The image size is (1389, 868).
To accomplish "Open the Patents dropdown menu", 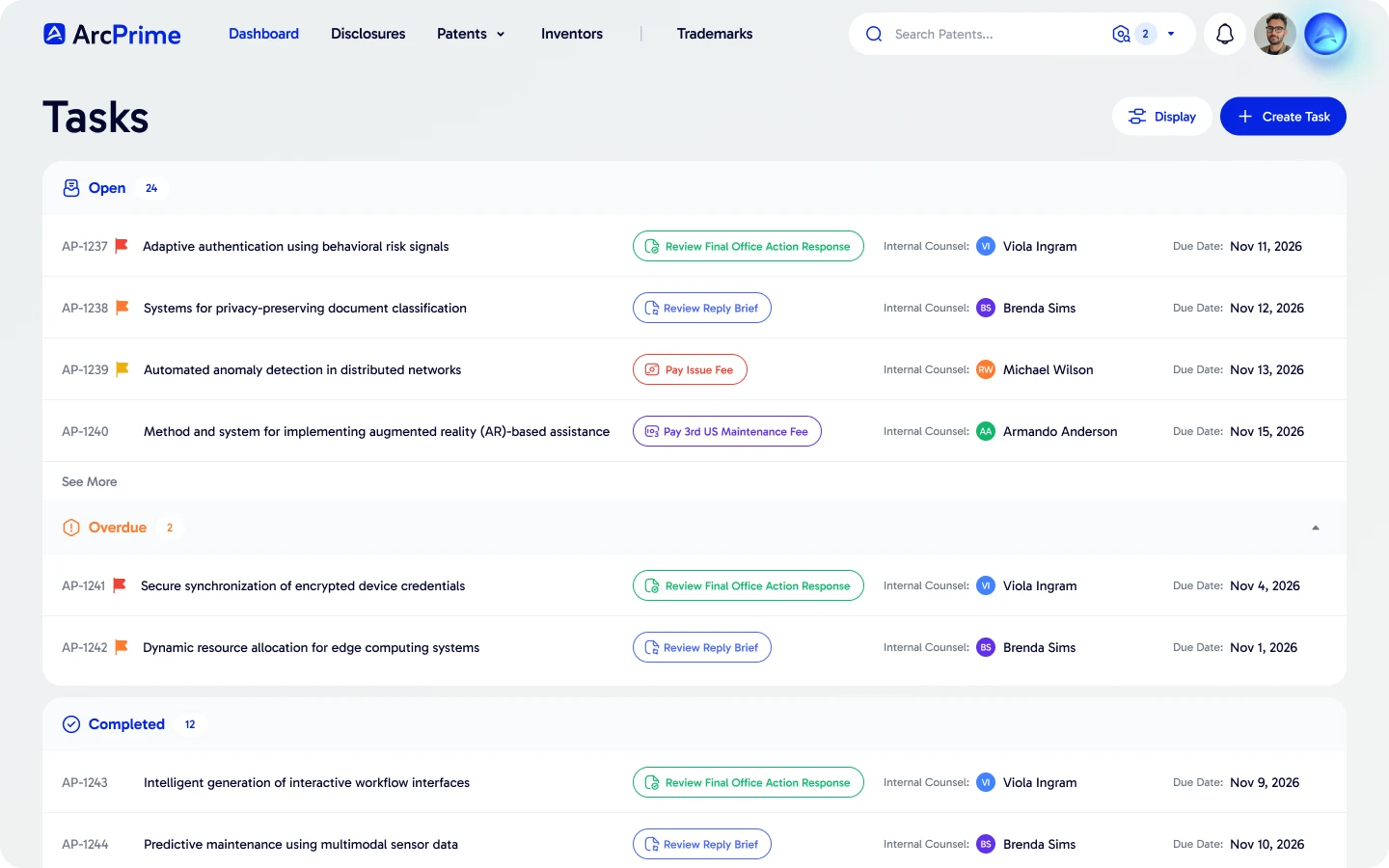I will [x=471, y=34].
